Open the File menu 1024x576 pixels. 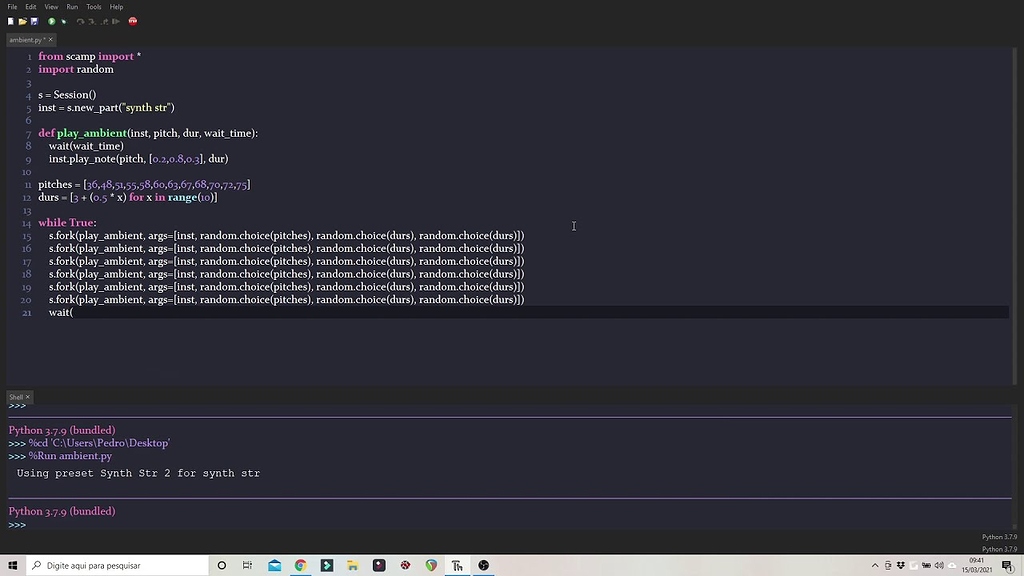tap(12, 7)
